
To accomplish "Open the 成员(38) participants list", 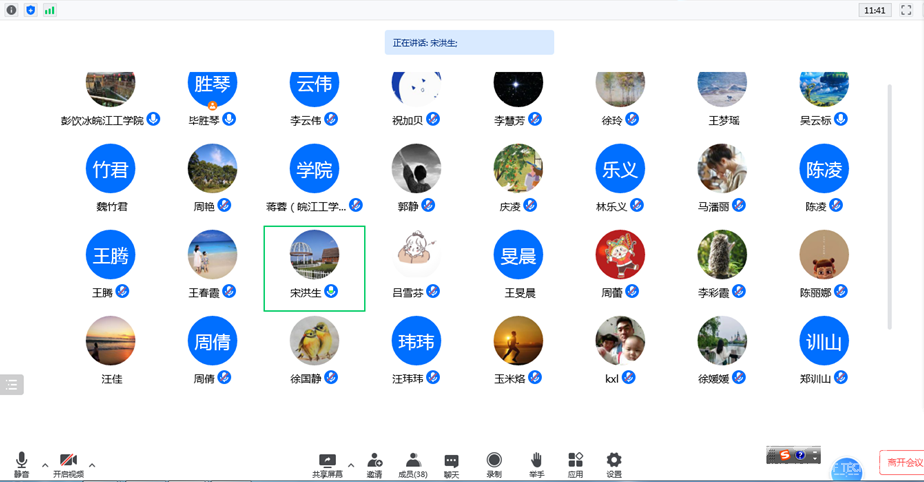I will pyautogui.click(x=413, y=463).
